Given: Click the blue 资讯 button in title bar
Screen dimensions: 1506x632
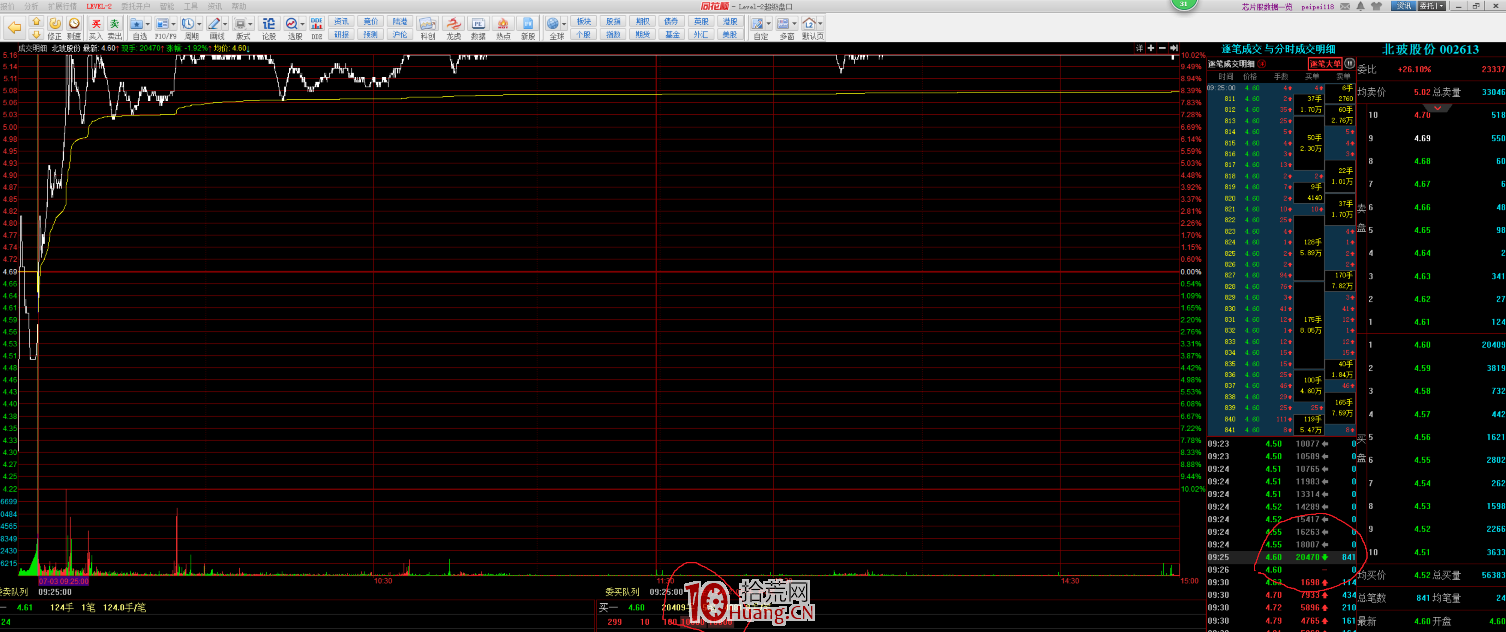Looking at the screenshot, I should pos(1404,7).
